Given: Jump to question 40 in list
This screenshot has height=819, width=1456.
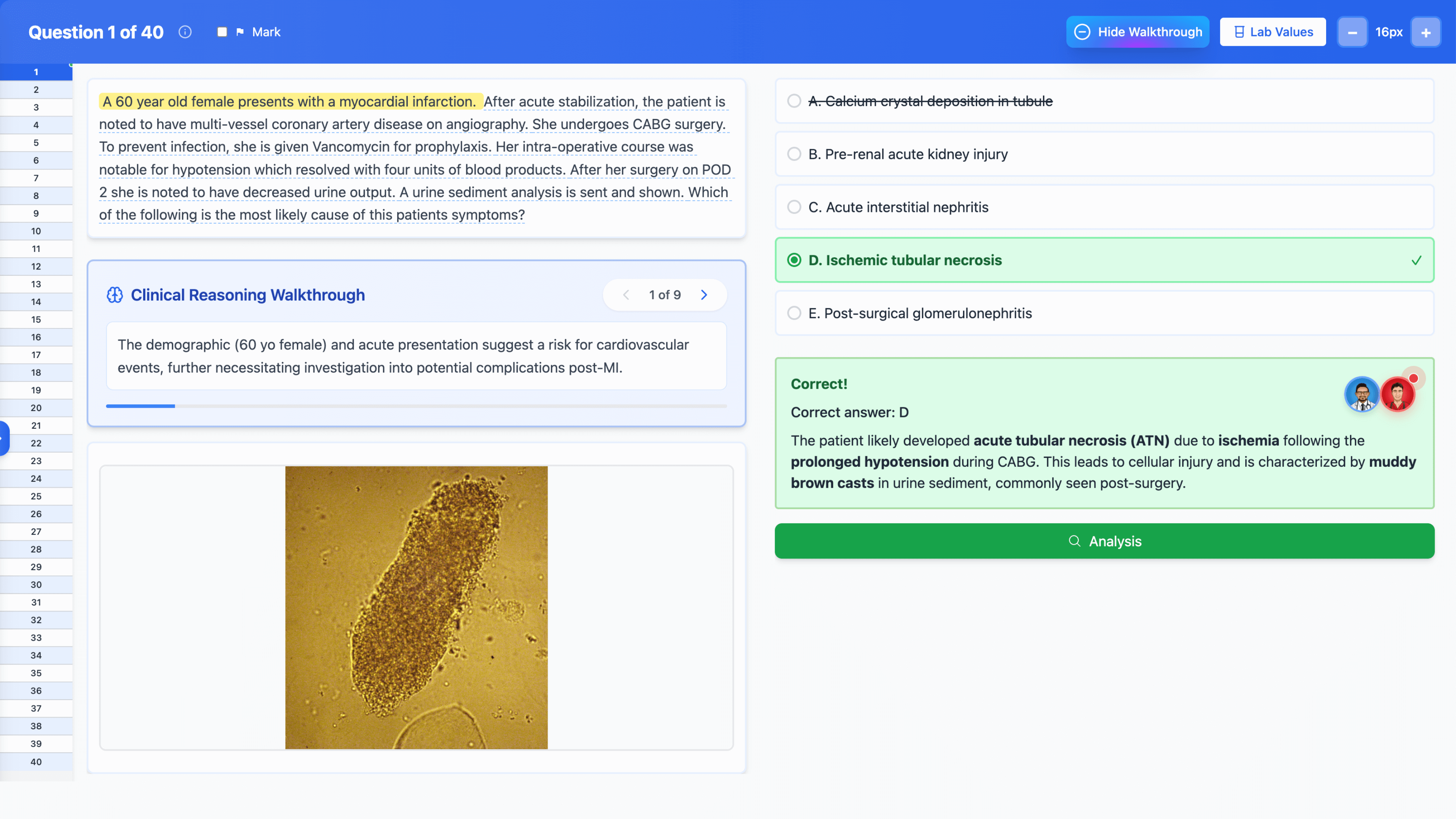Looking at the screenshot, I should [x=36, y=761].
